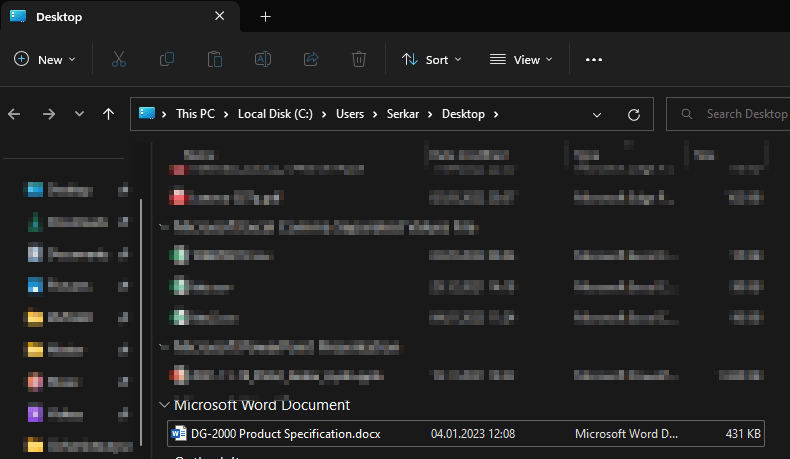Open the address bar history dropdown

[597, 115]
